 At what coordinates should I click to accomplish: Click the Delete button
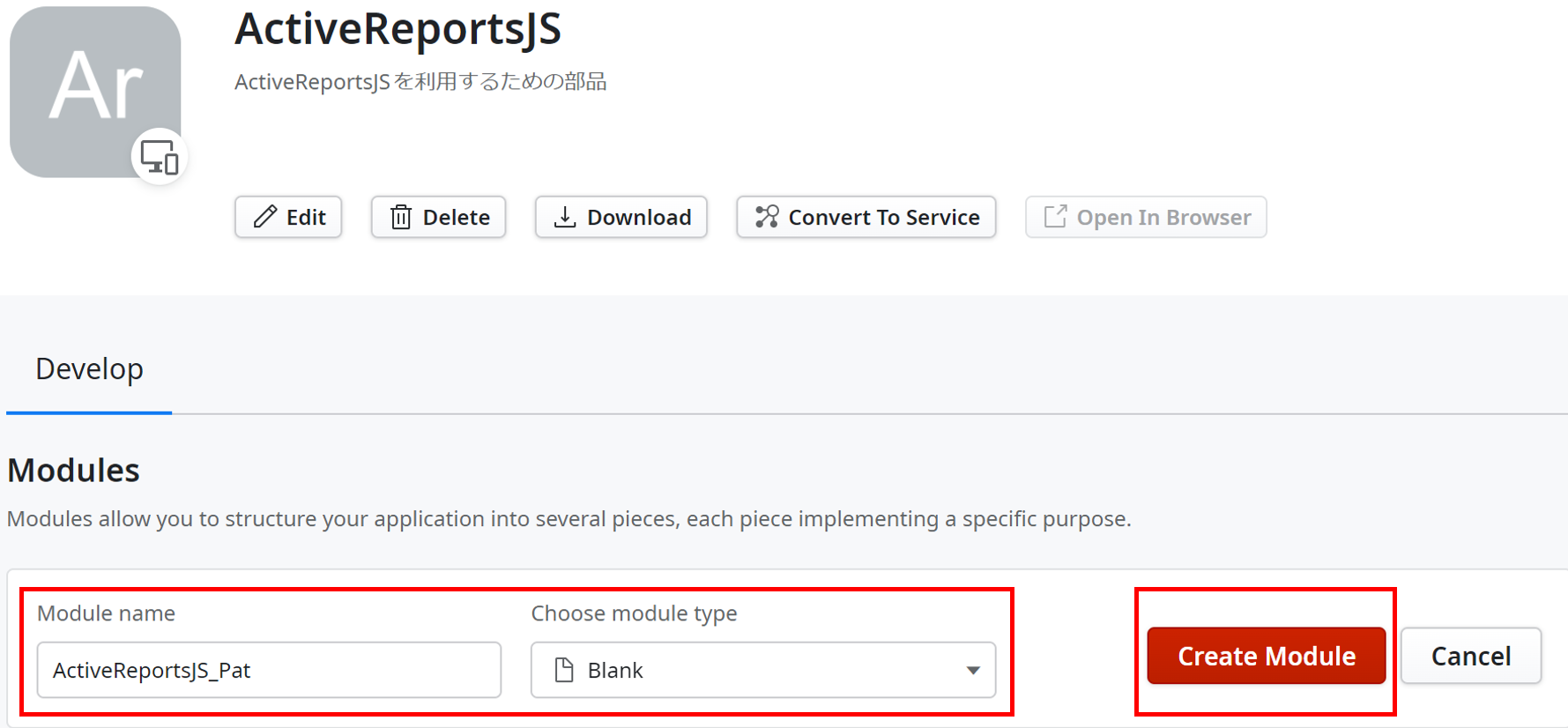[x=438, y=217]
